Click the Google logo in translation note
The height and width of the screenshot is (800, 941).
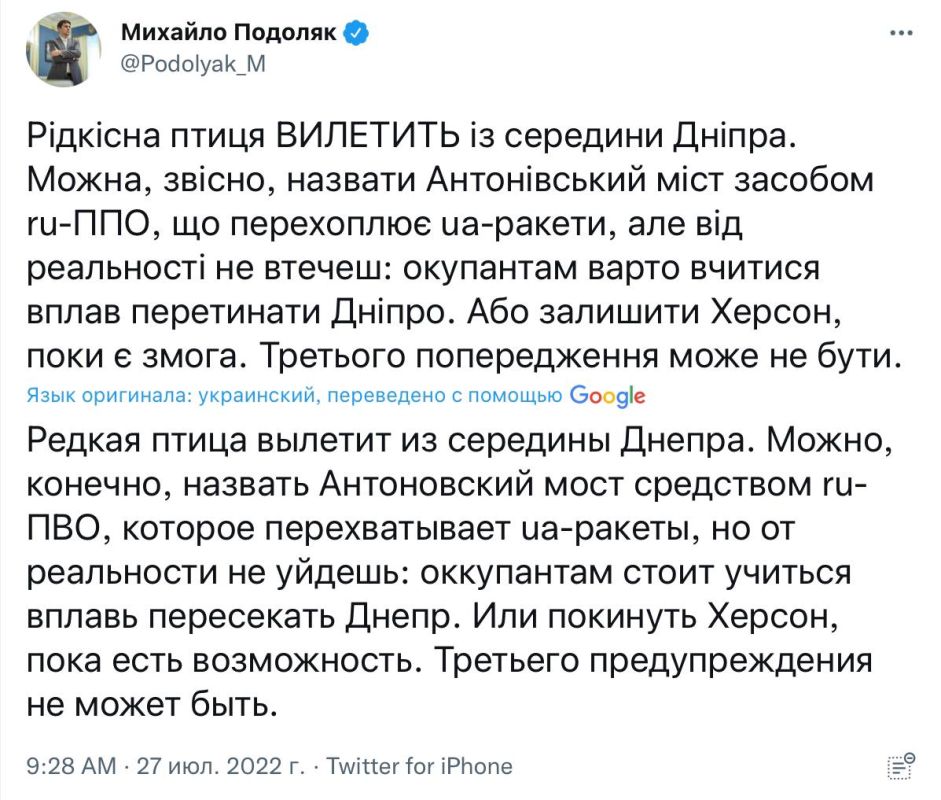pos(607,396)
